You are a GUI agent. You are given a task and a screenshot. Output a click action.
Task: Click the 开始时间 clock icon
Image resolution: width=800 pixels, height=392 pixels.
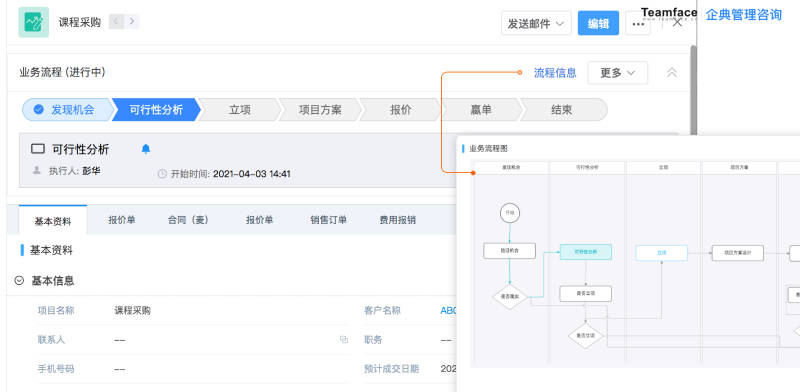pos(162,174)
